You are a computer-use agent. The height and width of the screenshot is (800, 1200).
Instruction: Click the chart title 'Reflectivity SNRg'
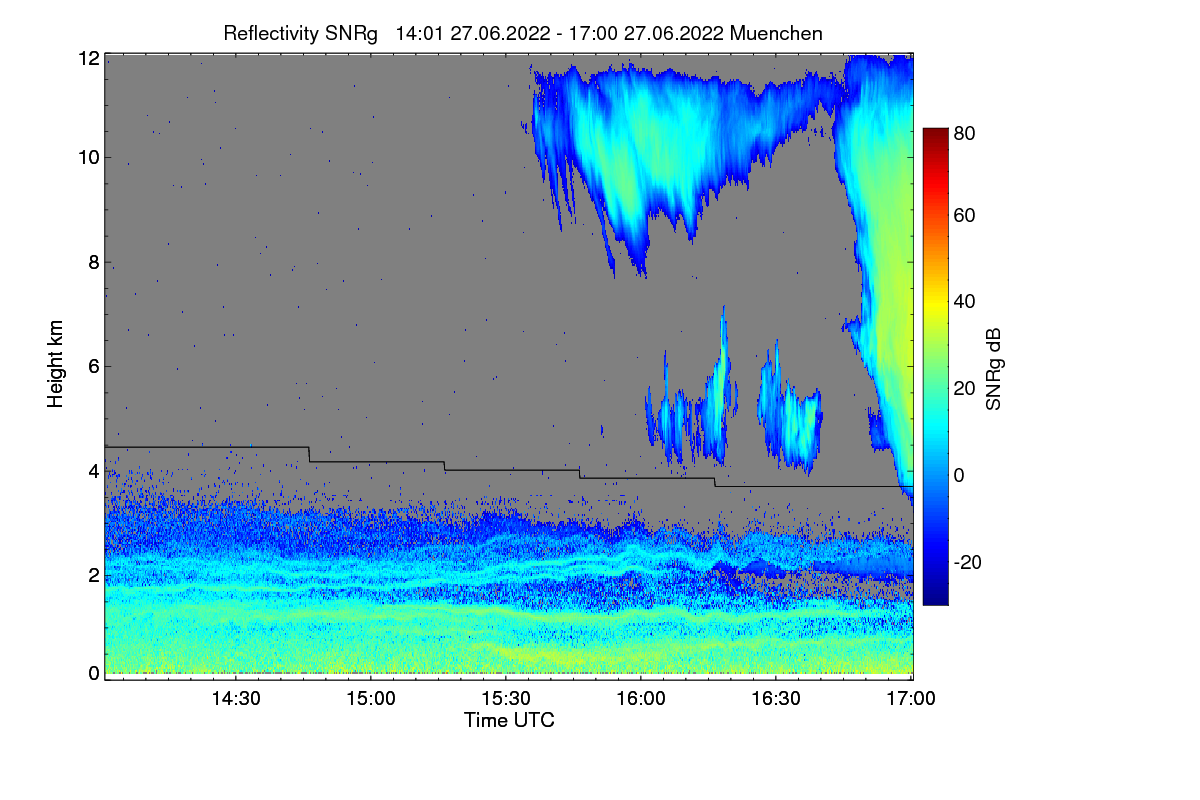click(x=301, y=33)
